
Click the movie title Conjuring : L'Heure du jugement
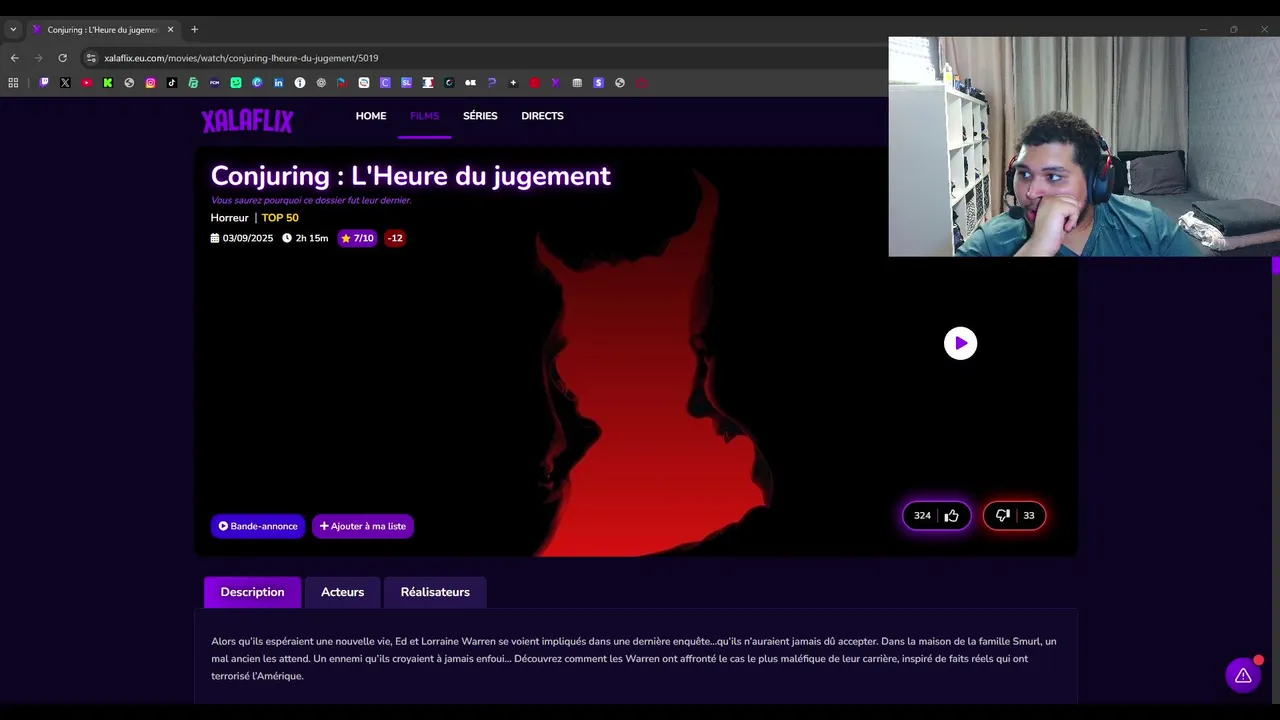point(410,176)
